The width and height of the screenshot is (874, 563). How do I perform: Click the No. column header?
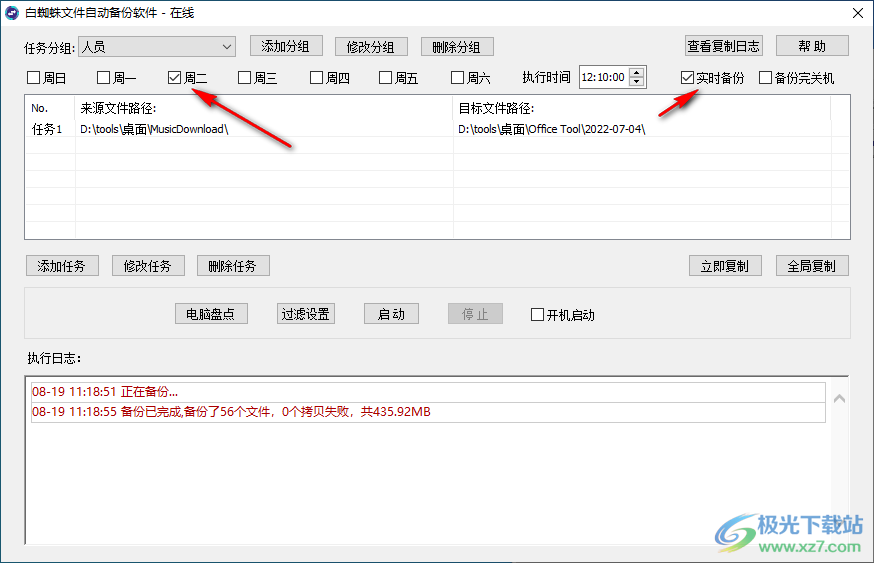50,108
